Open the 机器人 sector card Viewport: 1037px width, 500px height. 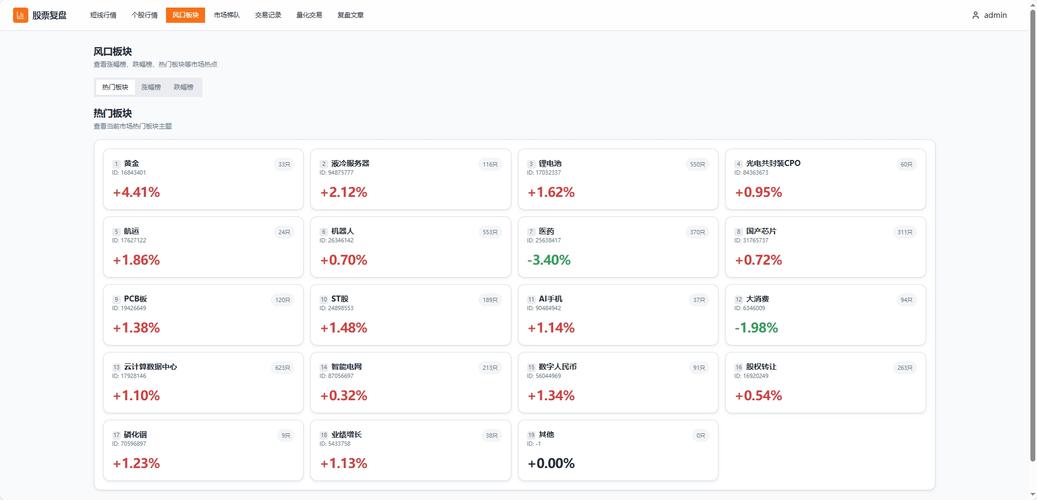(411, 247)
